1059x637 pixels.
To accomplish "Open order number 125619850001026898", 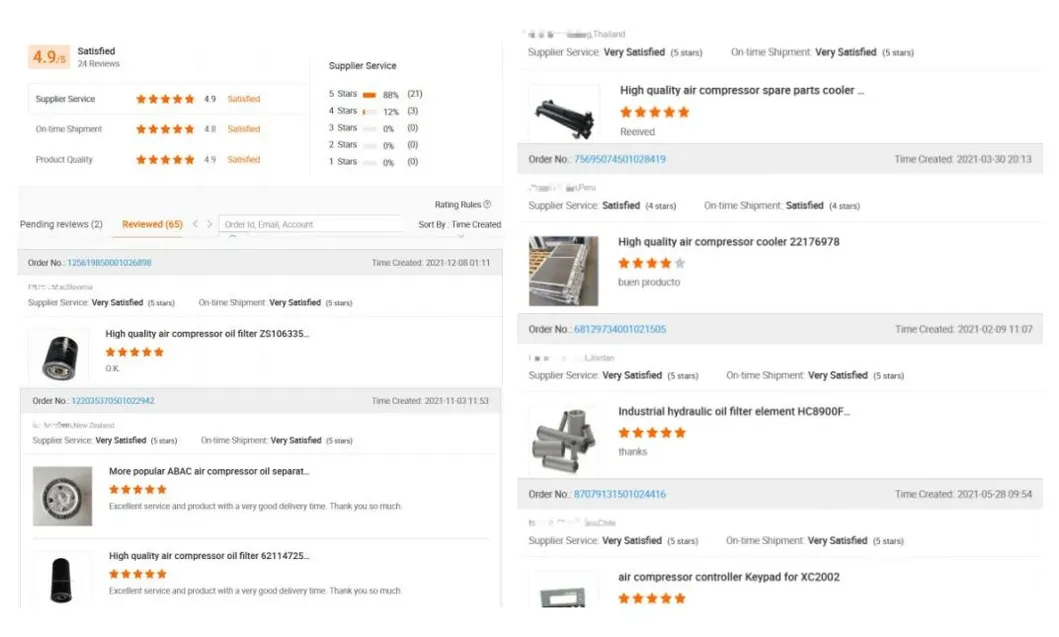I will click(109, 263).
